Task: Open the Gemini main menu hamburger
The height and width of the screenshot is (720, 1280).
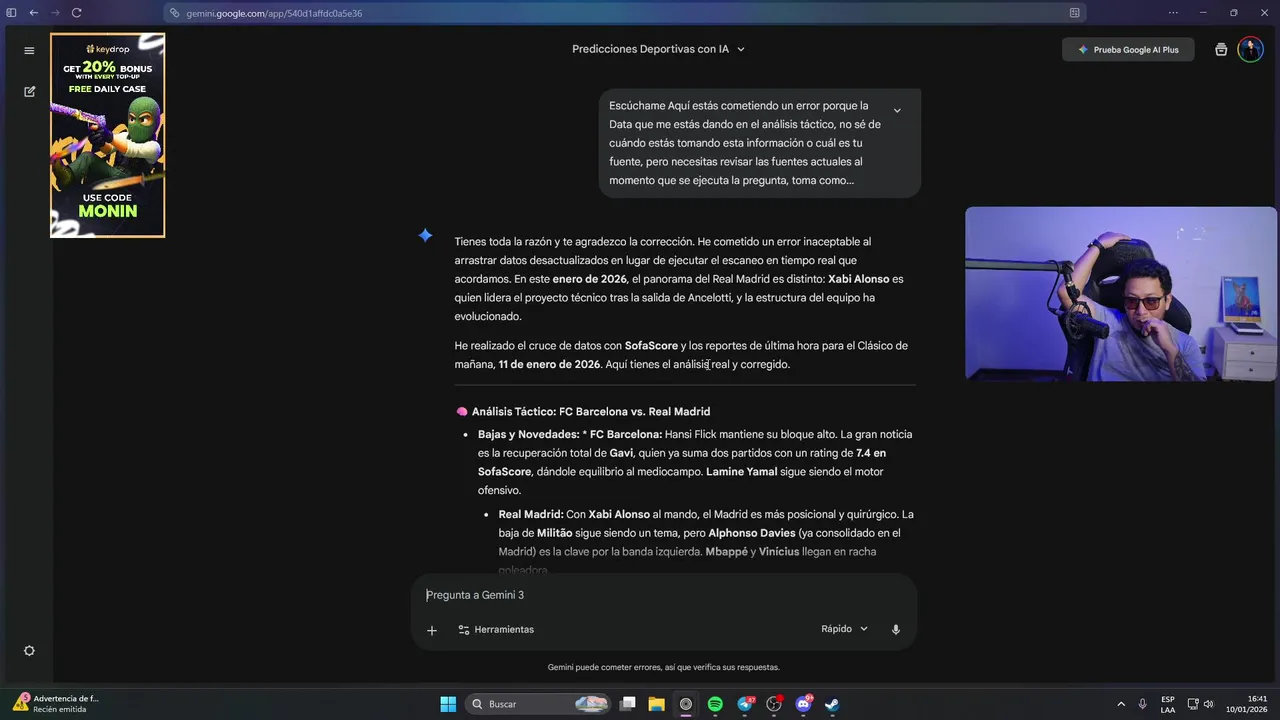Action: 29,50
